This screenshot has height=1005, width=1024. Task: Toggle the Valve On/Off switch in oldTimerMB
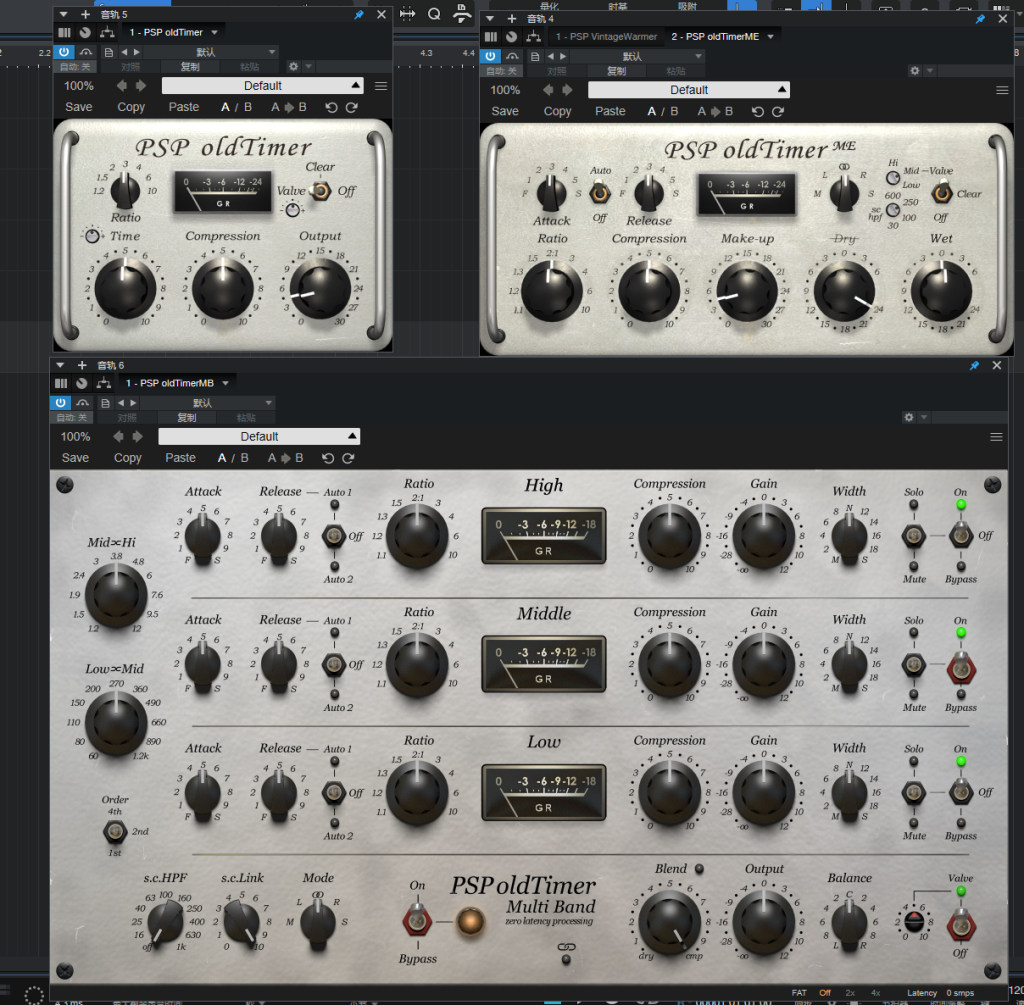pos(961,925)
